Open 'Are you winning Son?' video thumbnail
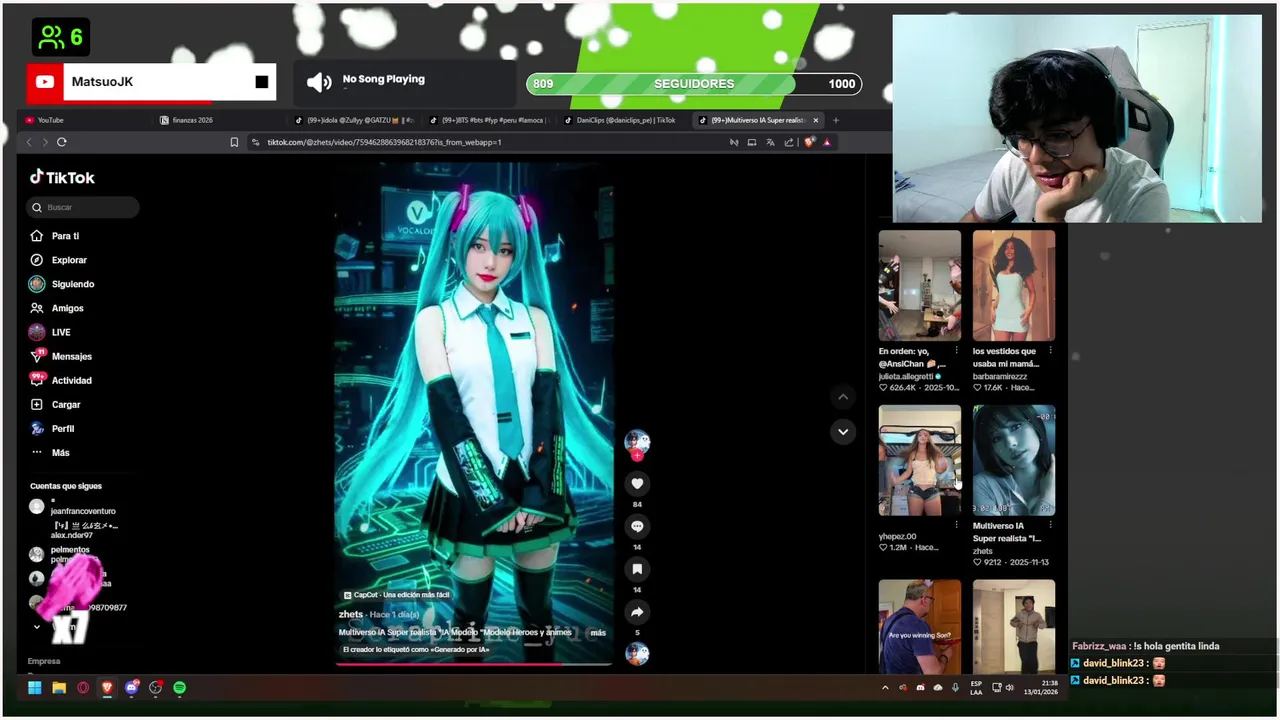 [920, 626]
